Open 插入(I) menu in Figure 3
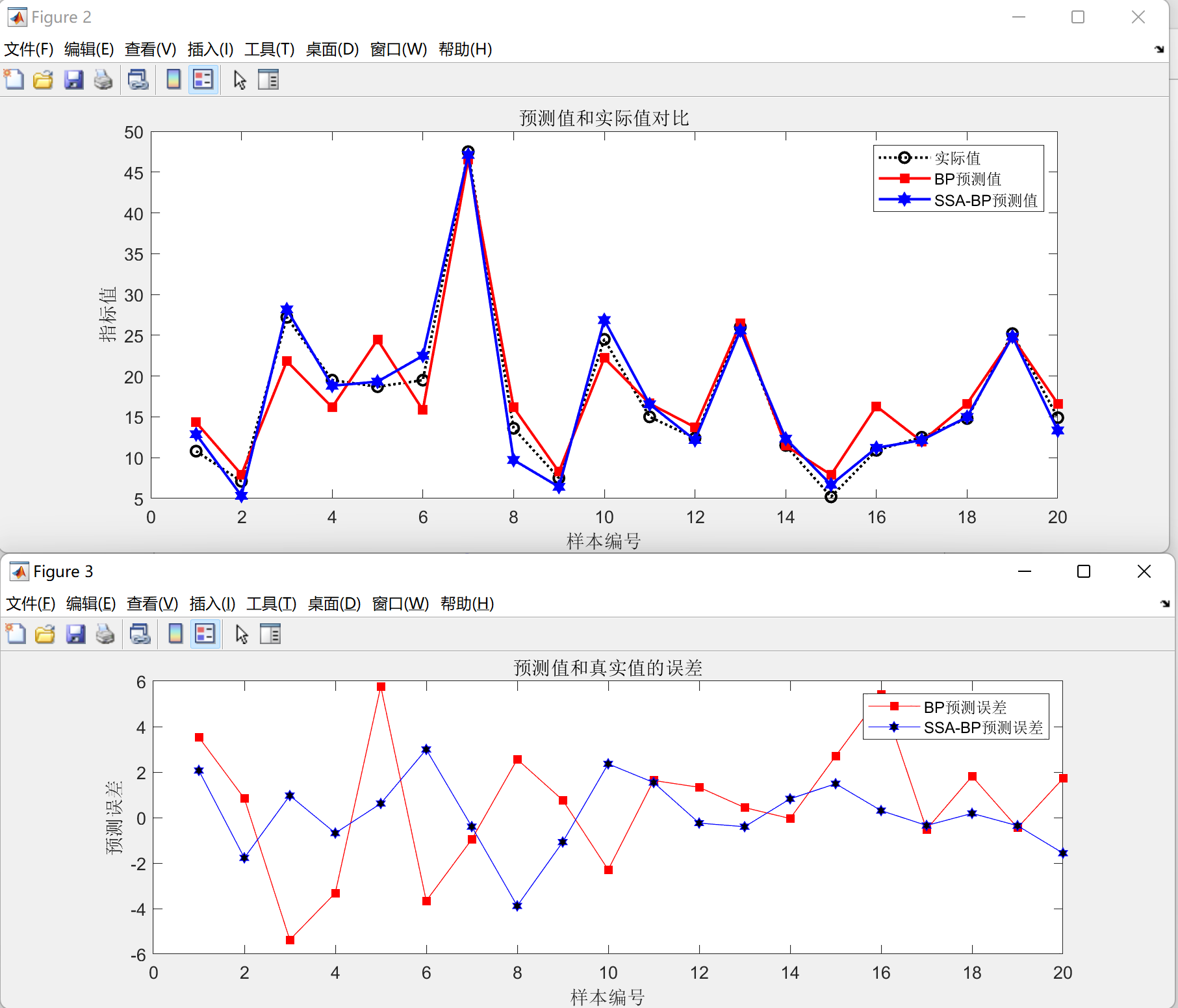Viewport: 1178px width, 1008px height. click(x=212, y=604)
